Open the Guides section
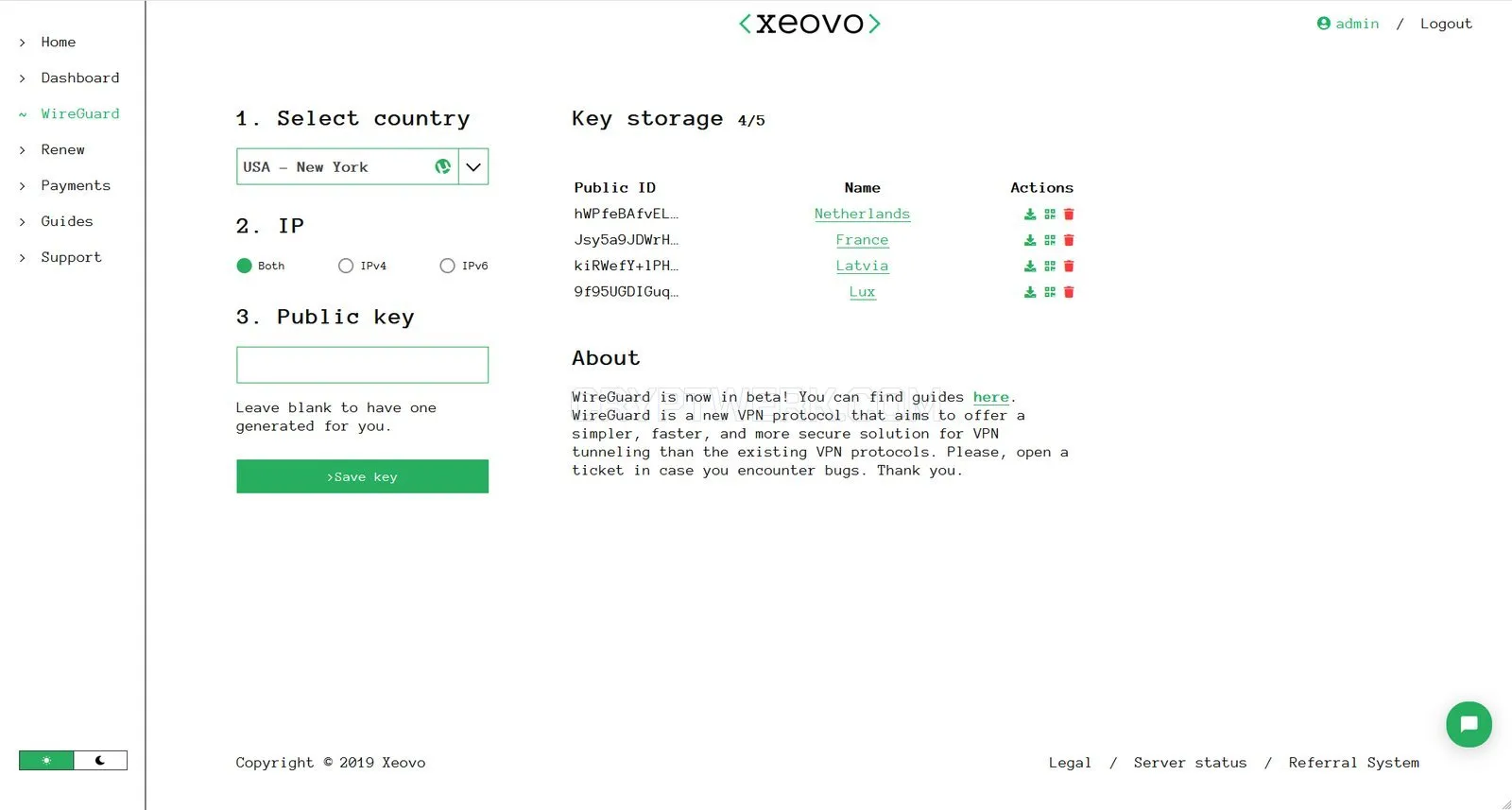The width and height of the screenshot is (1512, 810). [x=67, y=221]
